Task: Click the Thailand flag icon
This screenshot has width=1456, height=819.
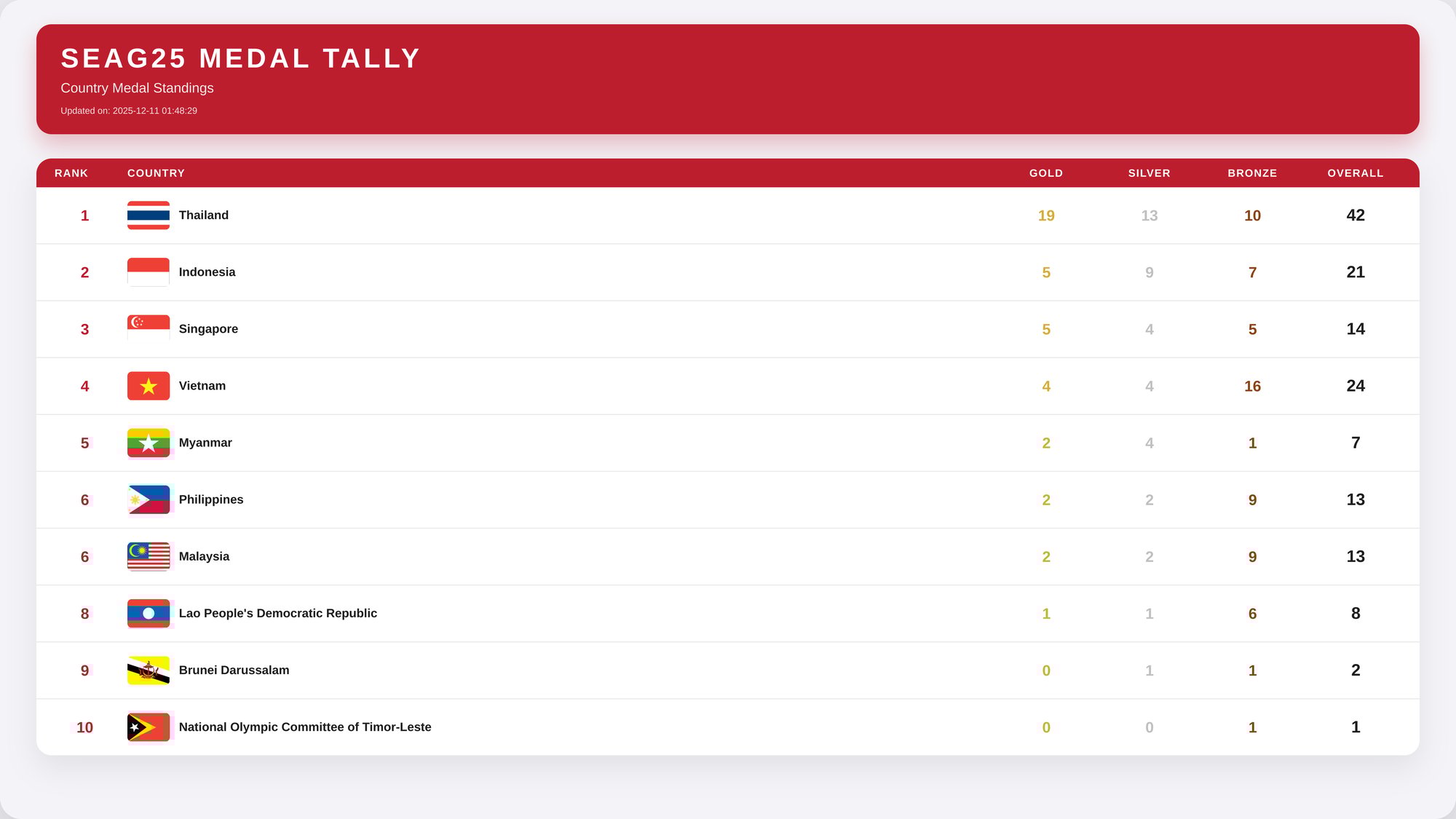Action: coord(148,215)
